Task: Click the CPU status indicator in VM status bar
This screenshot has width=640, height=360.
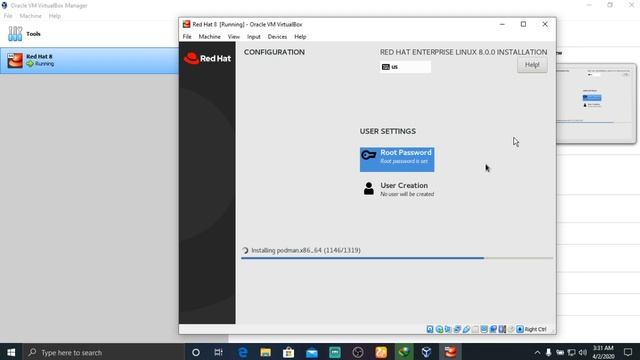Action: (x=502, y=329)
